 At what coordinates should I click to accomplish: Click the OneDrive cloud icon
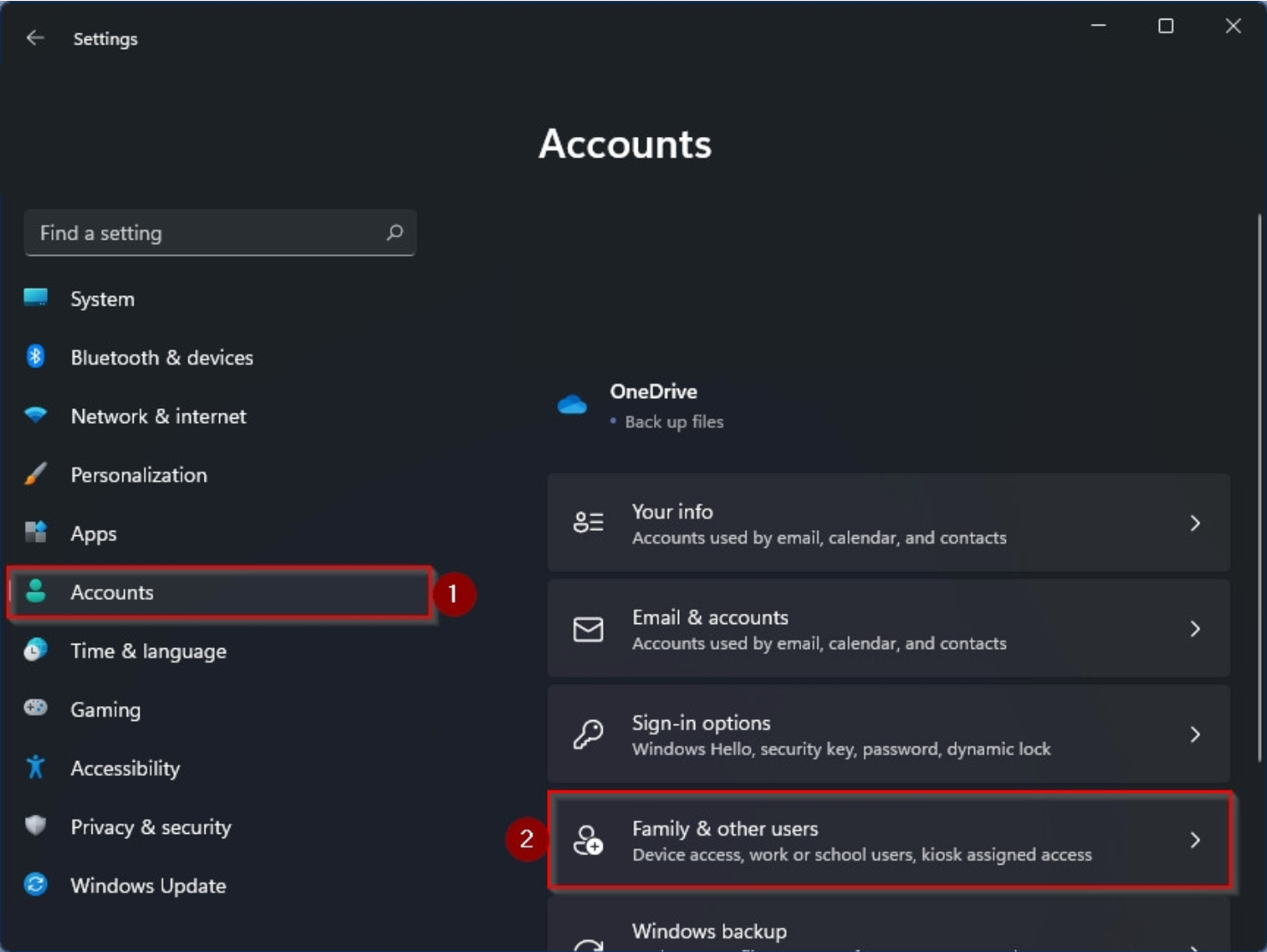[572, 405]
